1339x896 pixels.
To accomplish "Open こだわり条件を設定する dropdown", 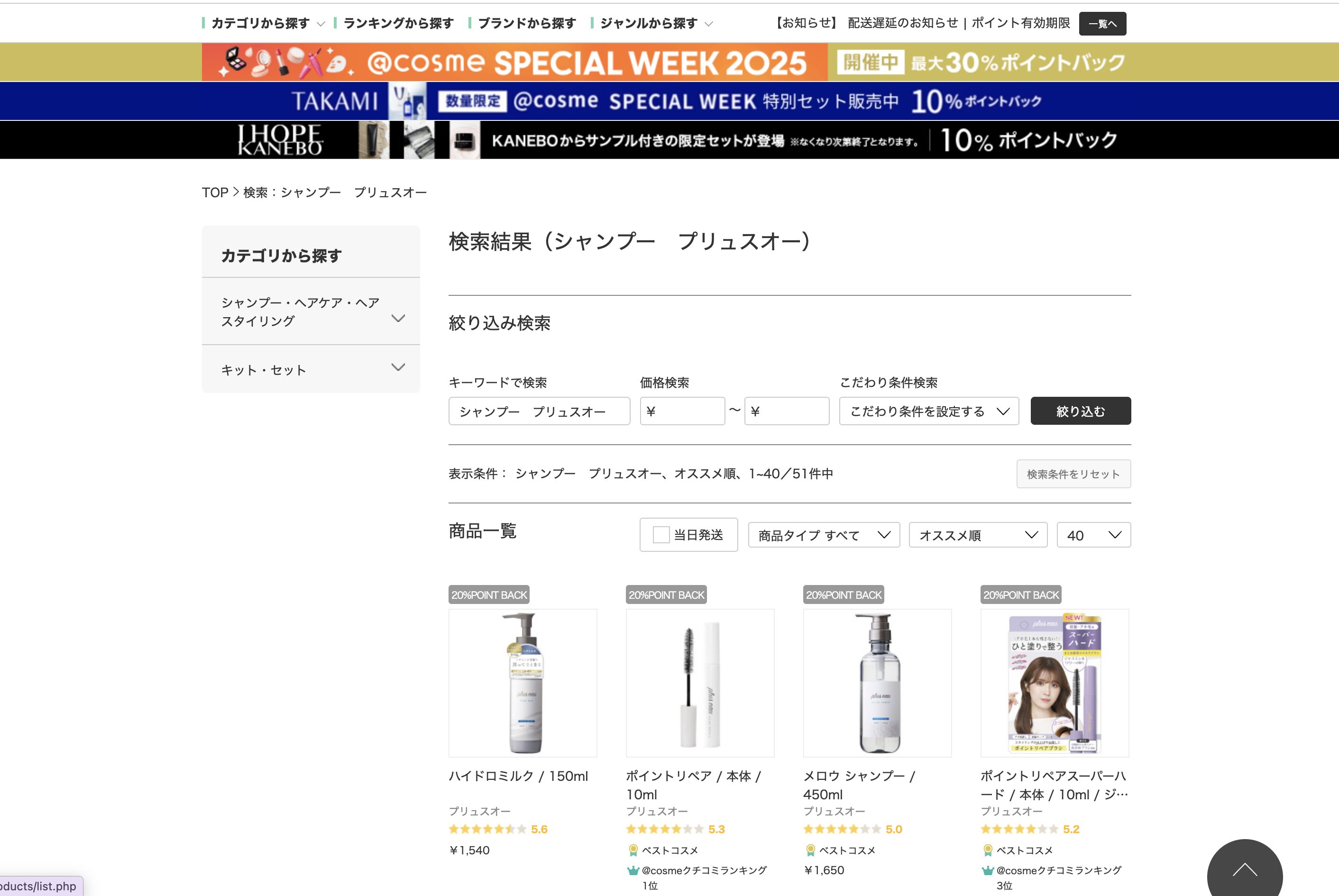I will coord(929,411).
